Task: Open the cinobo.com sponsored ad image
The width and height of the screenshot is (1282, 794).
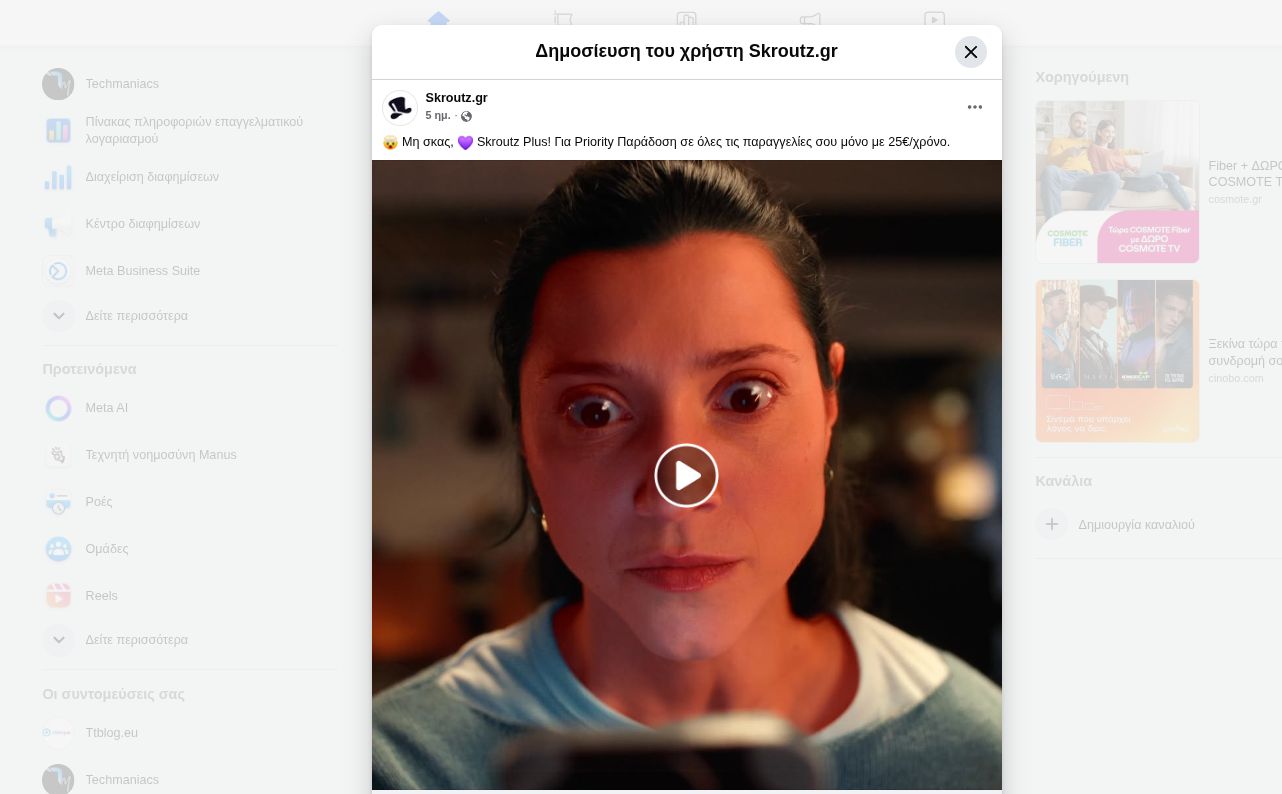Action: coord(1117,361)
